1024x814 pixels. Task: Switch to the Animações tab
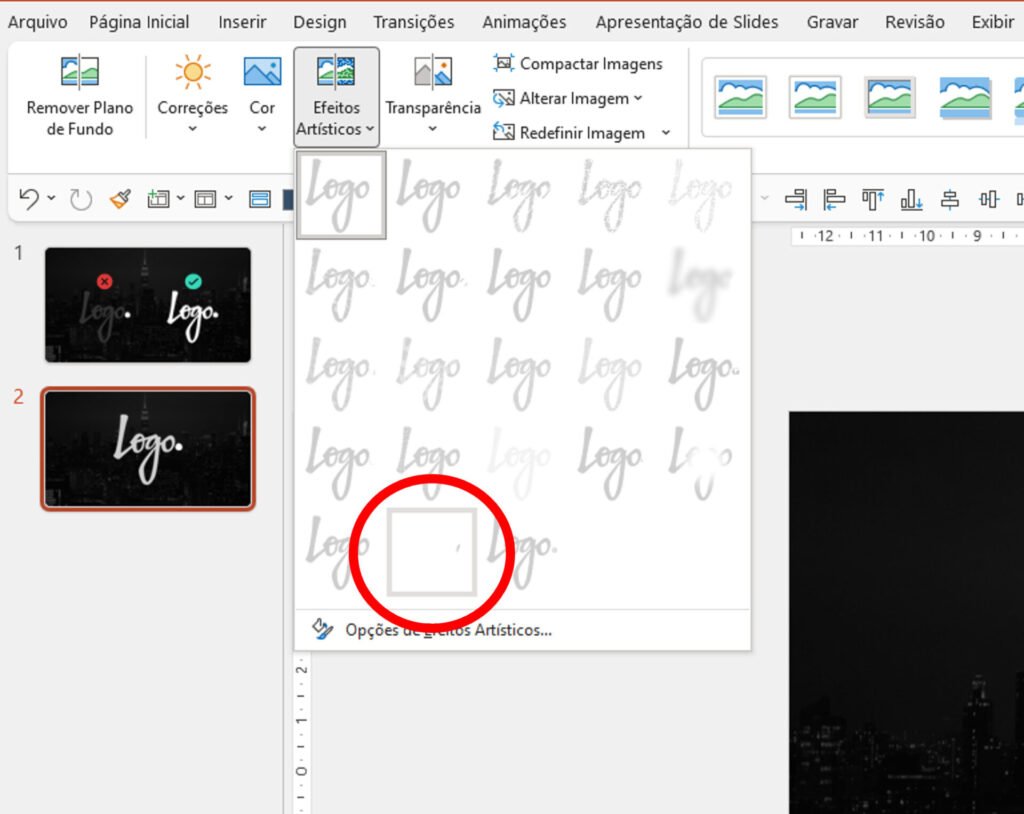pyautogui.click(x=524, y=22)
